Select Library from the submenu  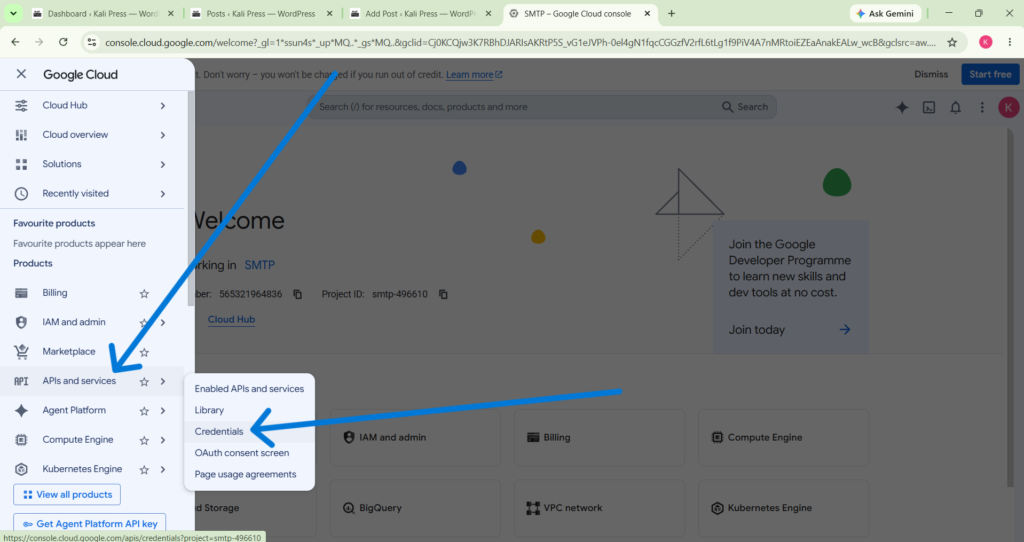click(x=249, y=410)
